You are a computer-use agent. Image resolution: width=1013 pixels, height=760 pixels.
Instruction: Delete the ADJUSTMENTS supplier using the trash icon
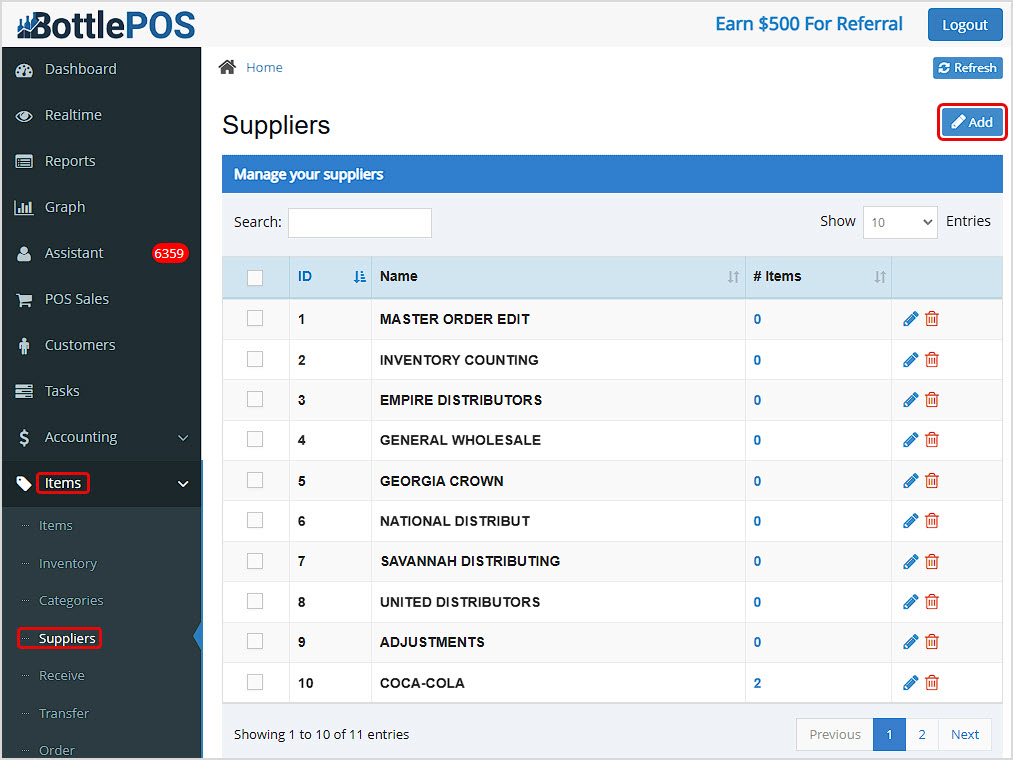tap(931, 641)
